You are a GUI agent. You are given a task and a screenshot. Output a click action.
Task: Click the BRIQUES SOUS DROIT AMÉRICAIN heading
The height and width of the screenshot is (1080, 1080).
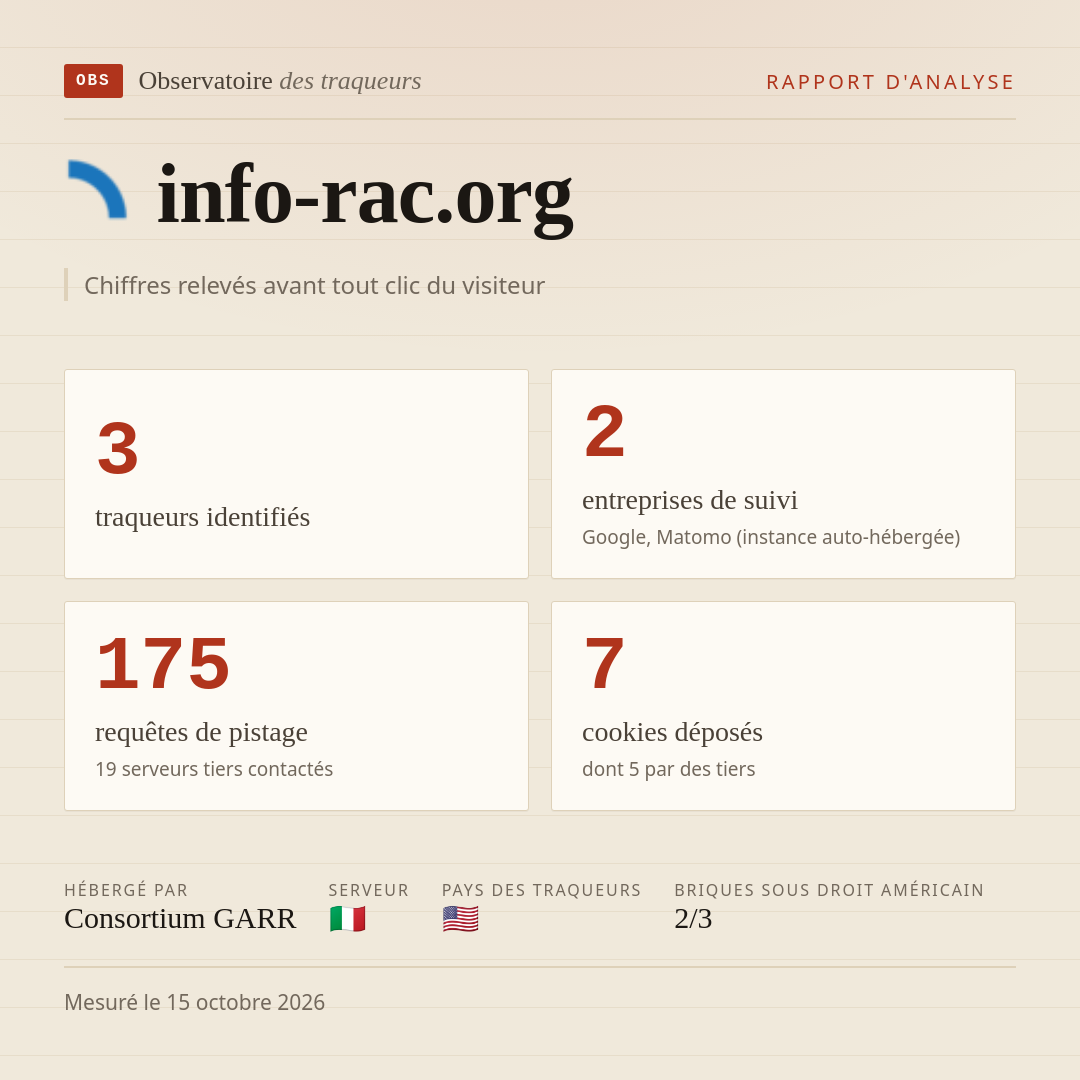pos(829,890)
